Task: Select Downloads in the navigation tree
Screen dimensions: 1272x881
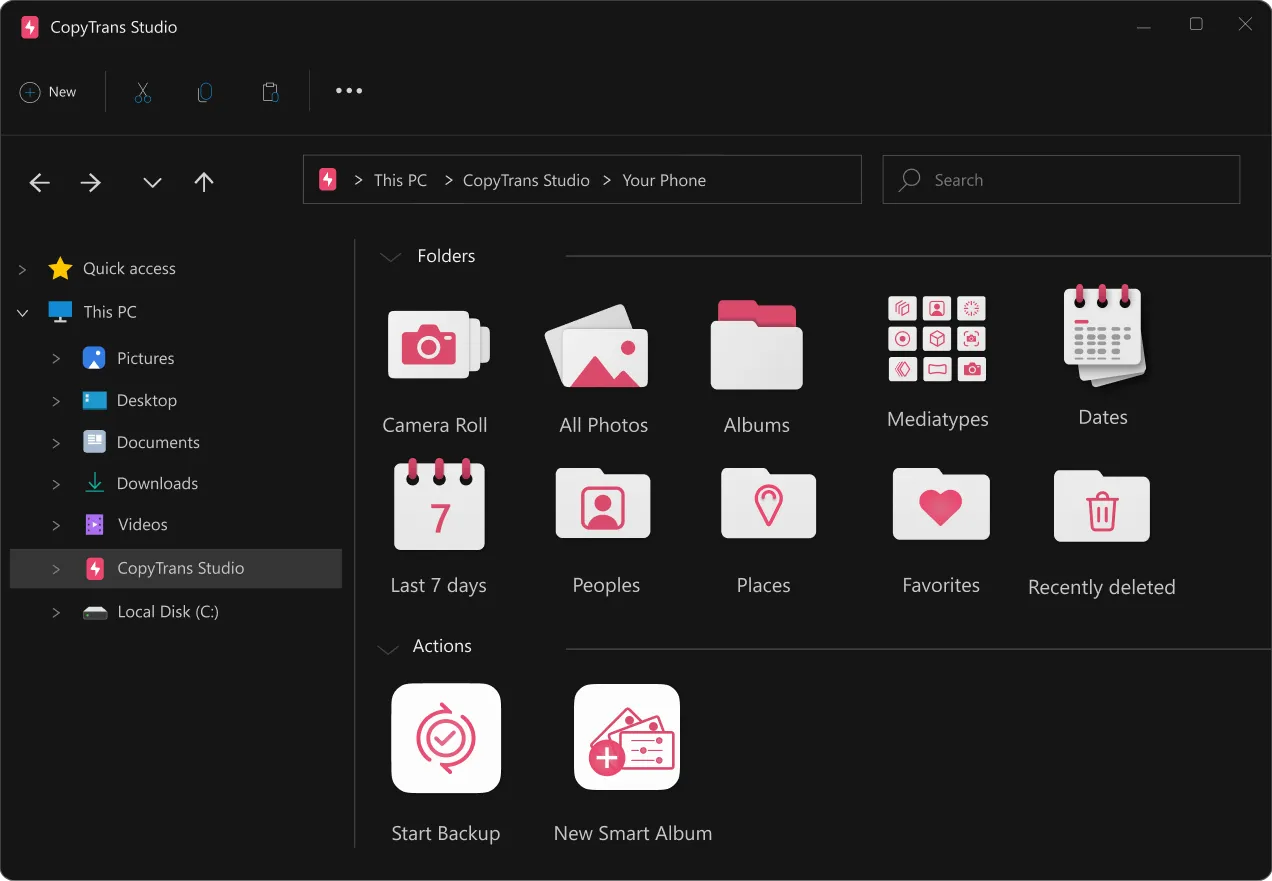Action: (157, 483)
